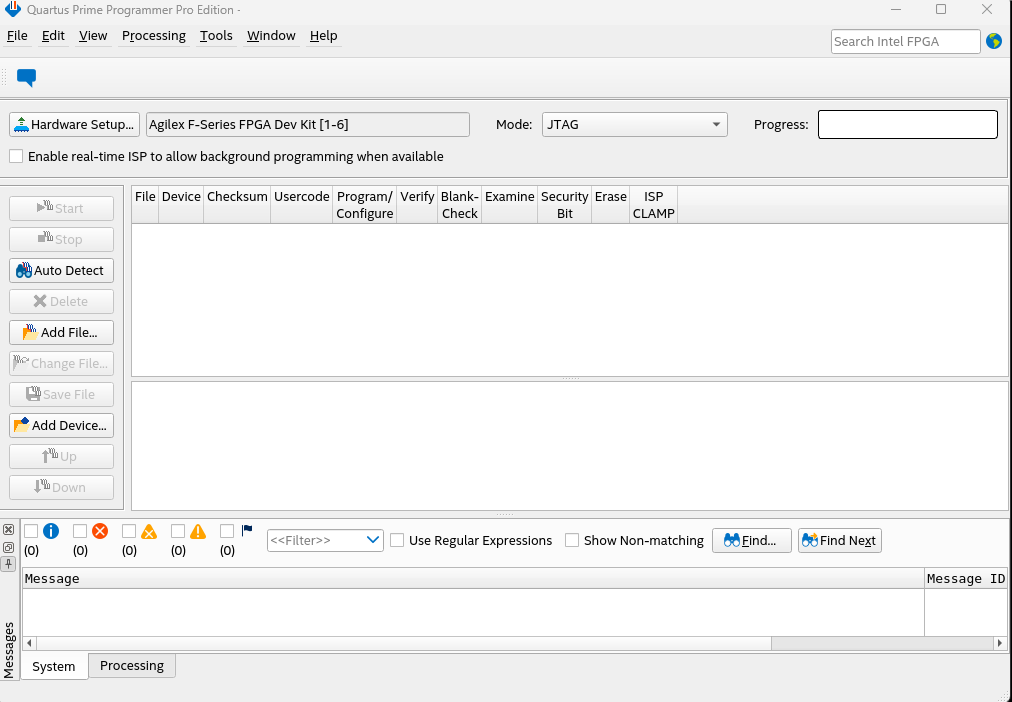Click the Search Intel FPGA input field
Viewport: 1012px width, 702px height.
pyautogui.click(x=905, y=41)
